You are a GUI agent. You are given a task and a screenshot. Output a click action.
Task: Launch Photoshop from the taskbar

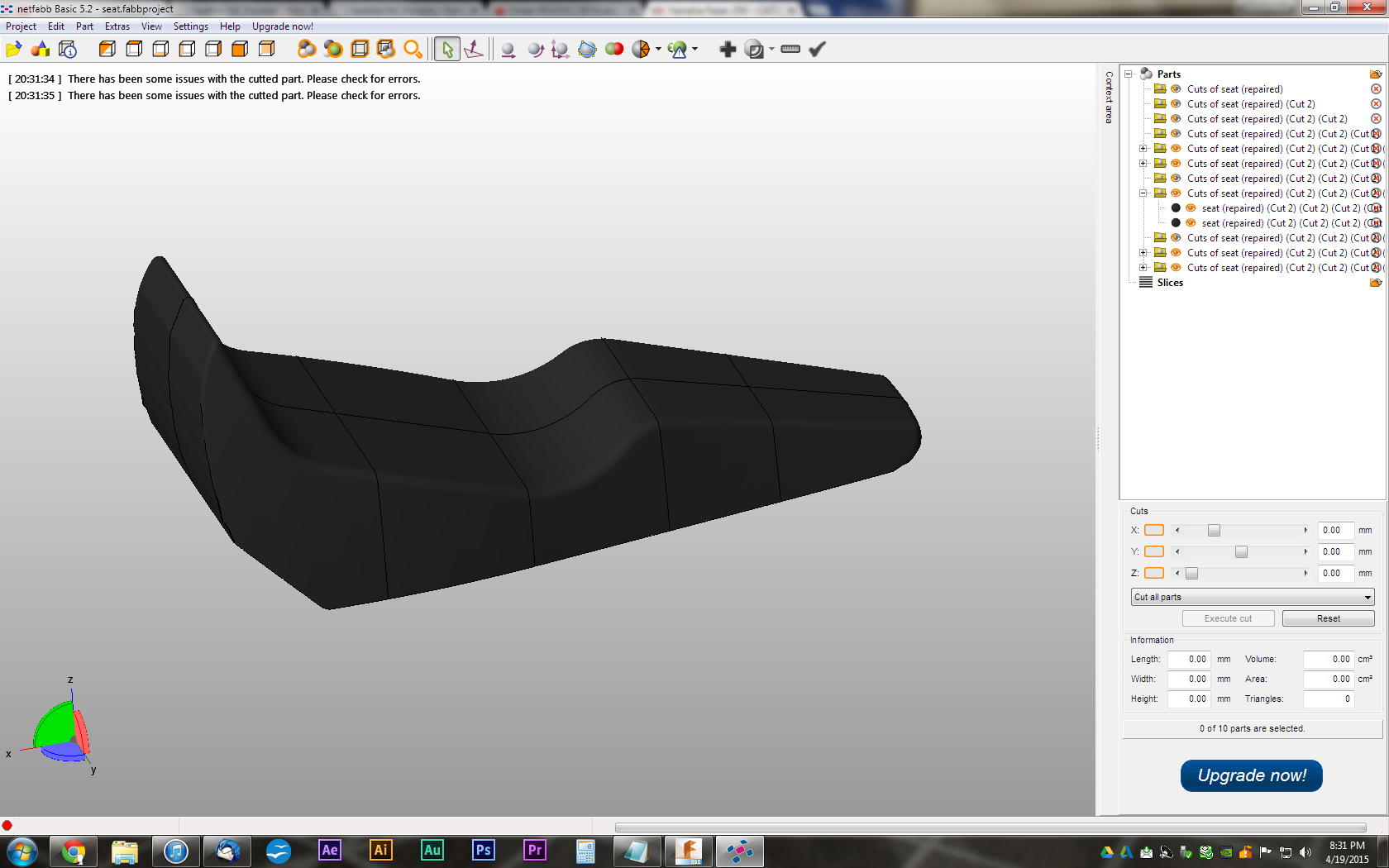pos(484,850)
